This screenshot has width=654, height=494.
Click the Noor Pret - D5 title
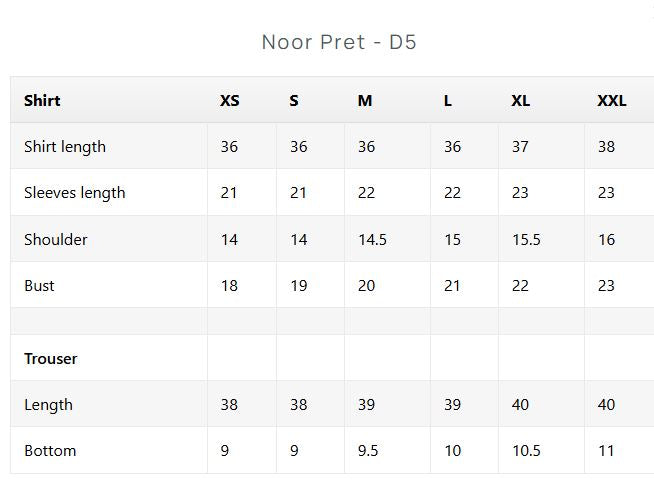pyautogui.click(x=339, y=42)
